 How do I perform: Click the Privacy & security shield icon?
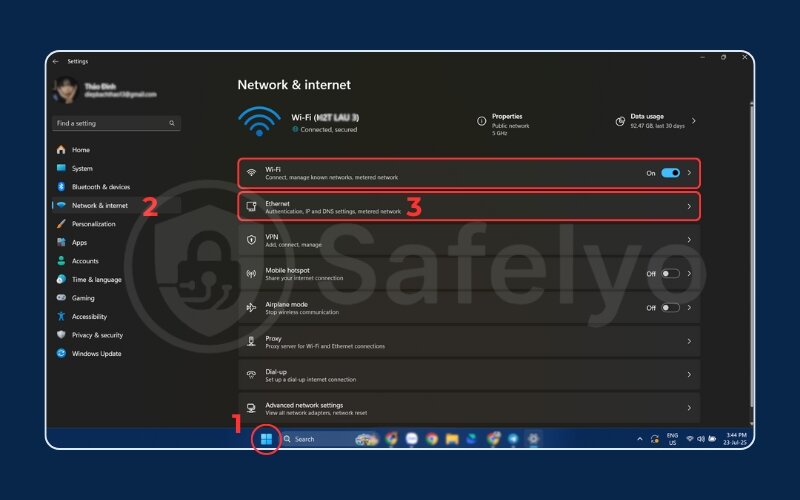[61, 335]
